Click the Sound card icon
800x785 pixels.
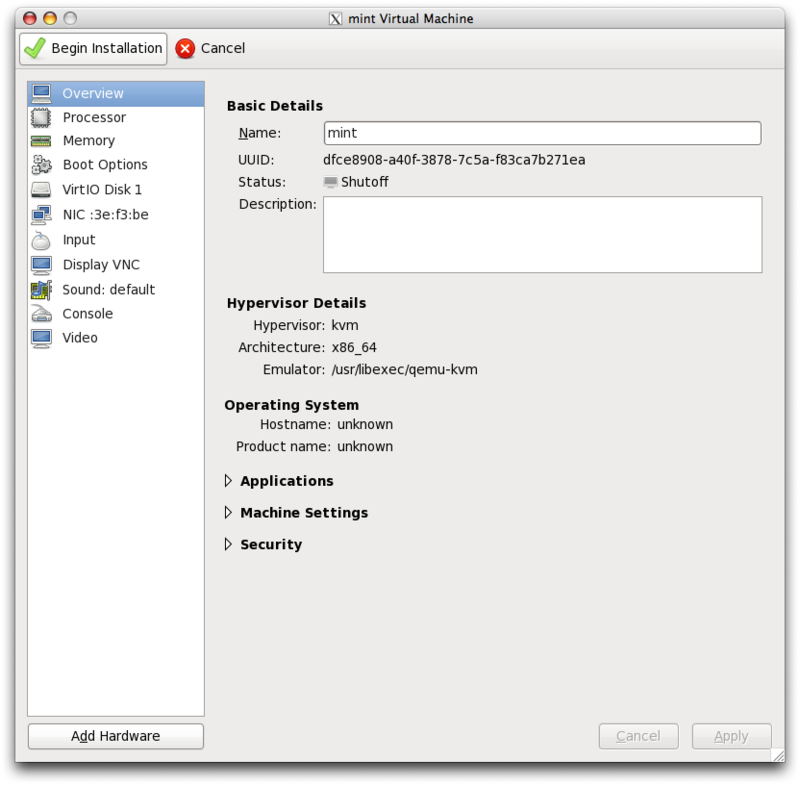coord(41,290)
